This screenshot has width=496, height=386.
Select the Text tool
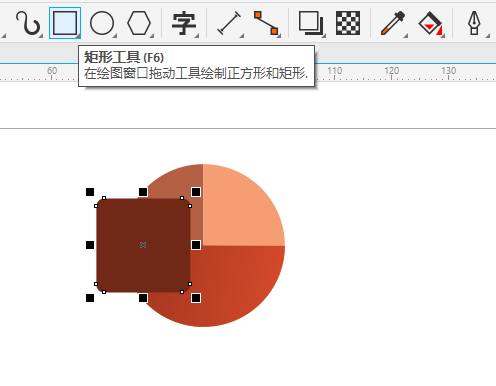(x=184, y=23)
